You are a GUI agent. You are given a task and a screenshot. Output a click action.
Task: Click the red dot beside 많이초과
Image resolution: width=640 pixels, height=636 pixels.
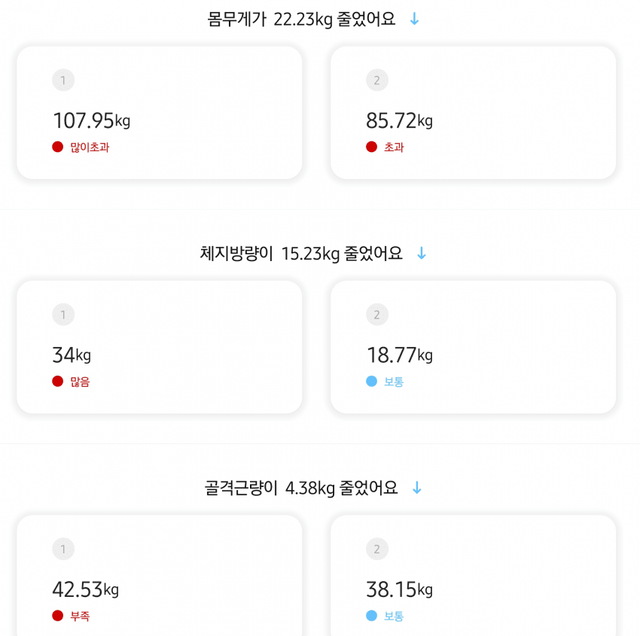point(58,147)
